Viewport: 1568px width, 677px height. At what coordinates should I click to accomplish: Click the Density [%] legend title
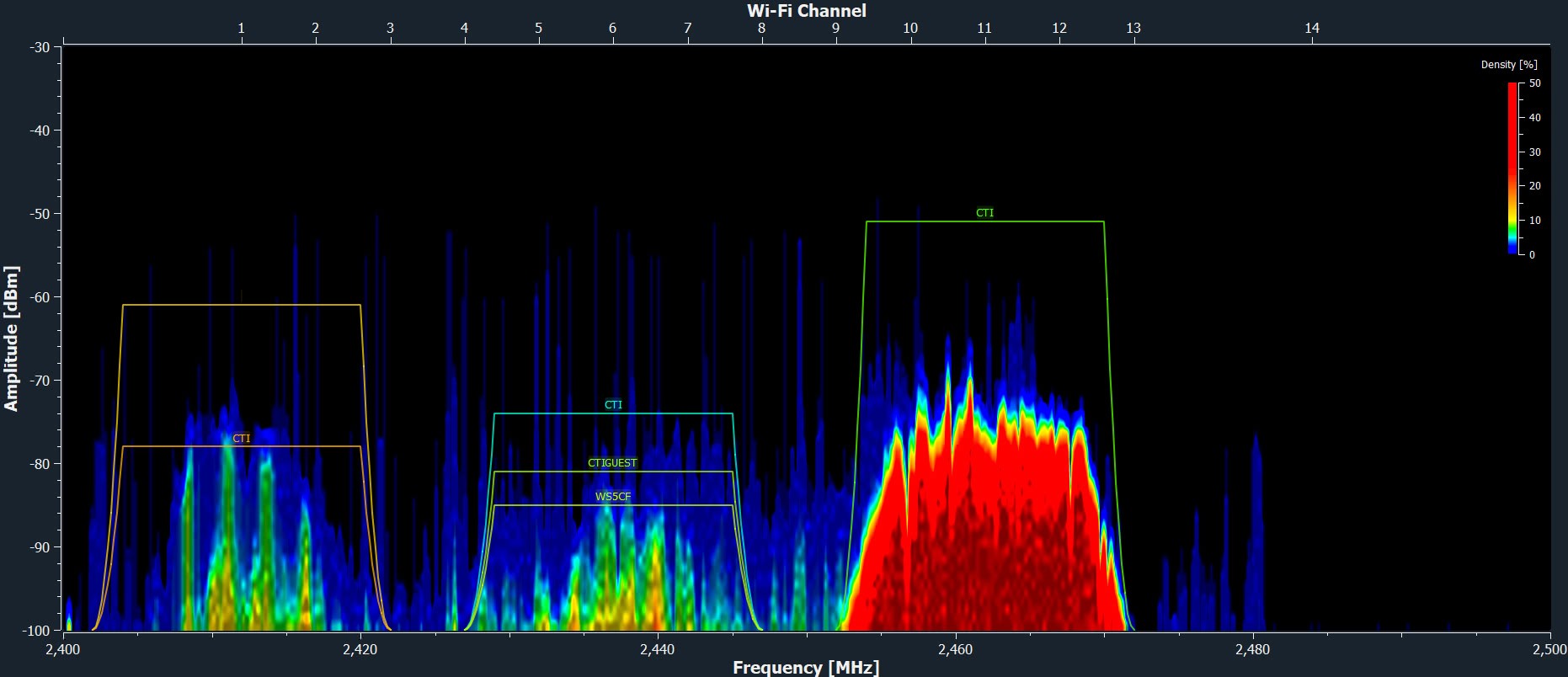click(x=1509, y=65)
